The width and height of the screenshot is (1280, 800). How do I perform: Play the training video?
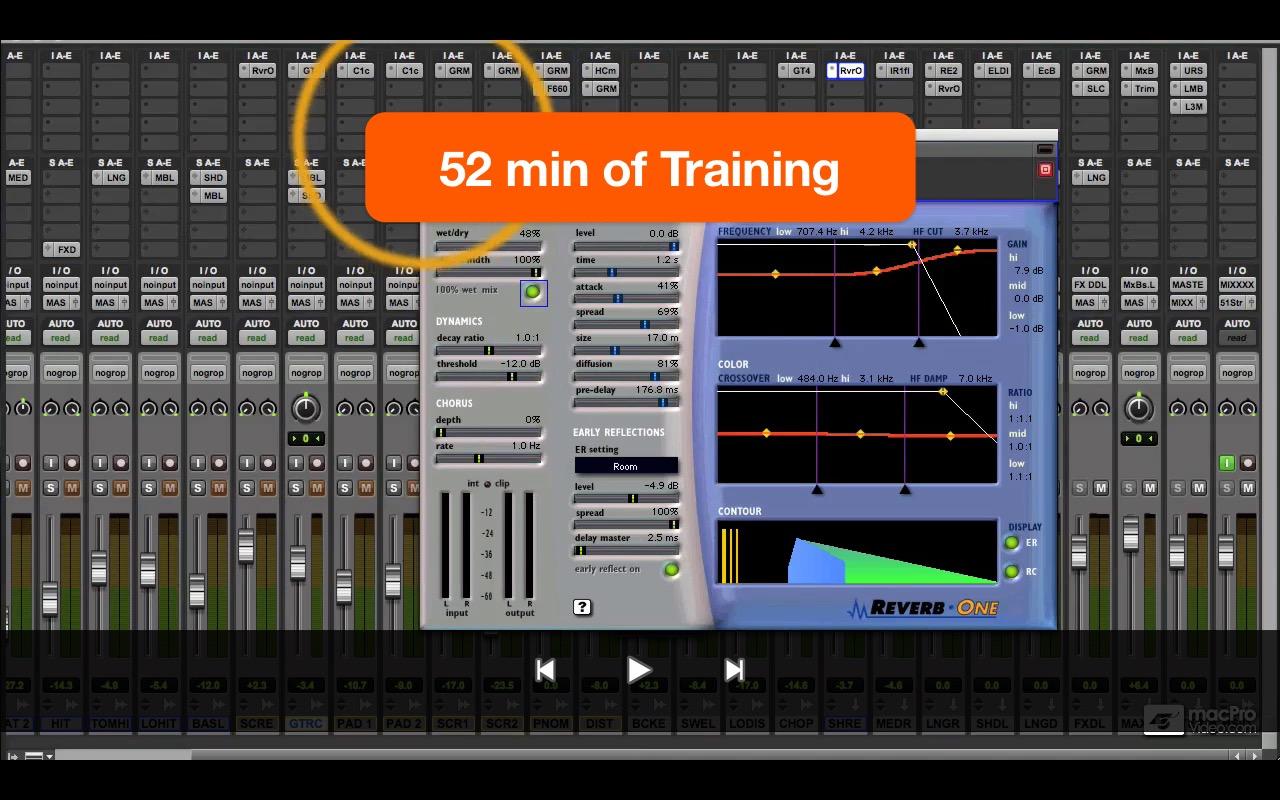click(639, 670)
